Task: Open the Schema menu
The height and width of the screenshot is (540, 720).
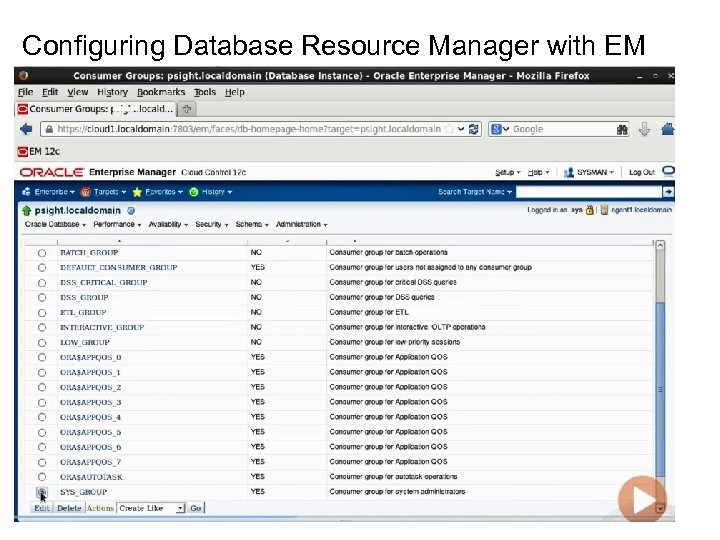Action: tap(252, 225)
